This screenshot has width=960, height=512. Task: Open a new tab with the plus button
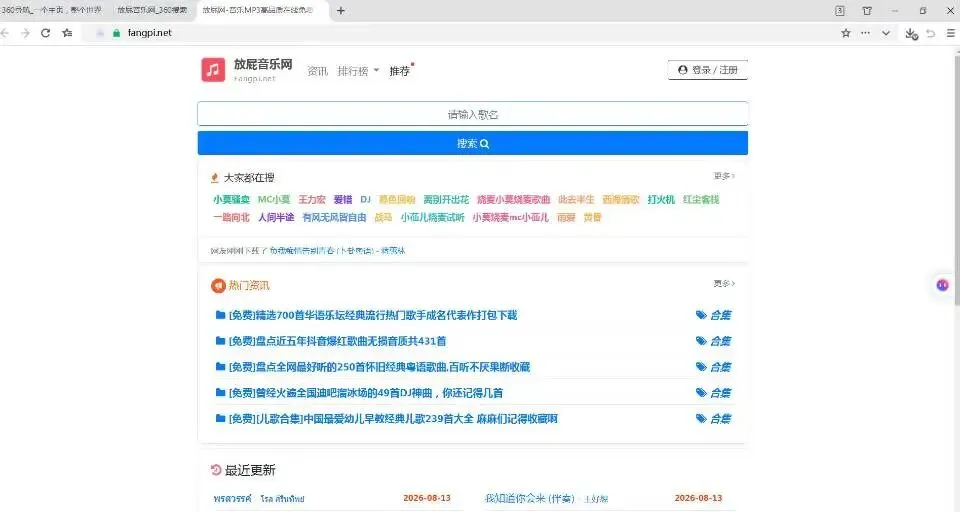[341, 10]
